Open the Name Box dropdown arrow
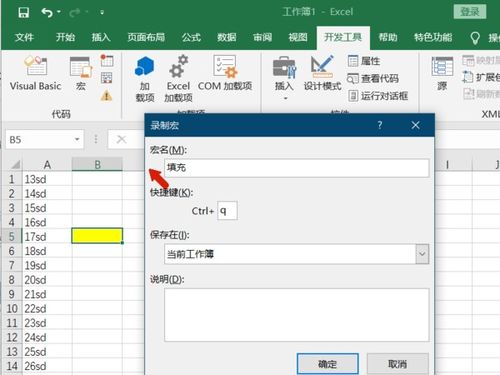Image resolution: width=500 pixels, height=375 pixels. 77,139
